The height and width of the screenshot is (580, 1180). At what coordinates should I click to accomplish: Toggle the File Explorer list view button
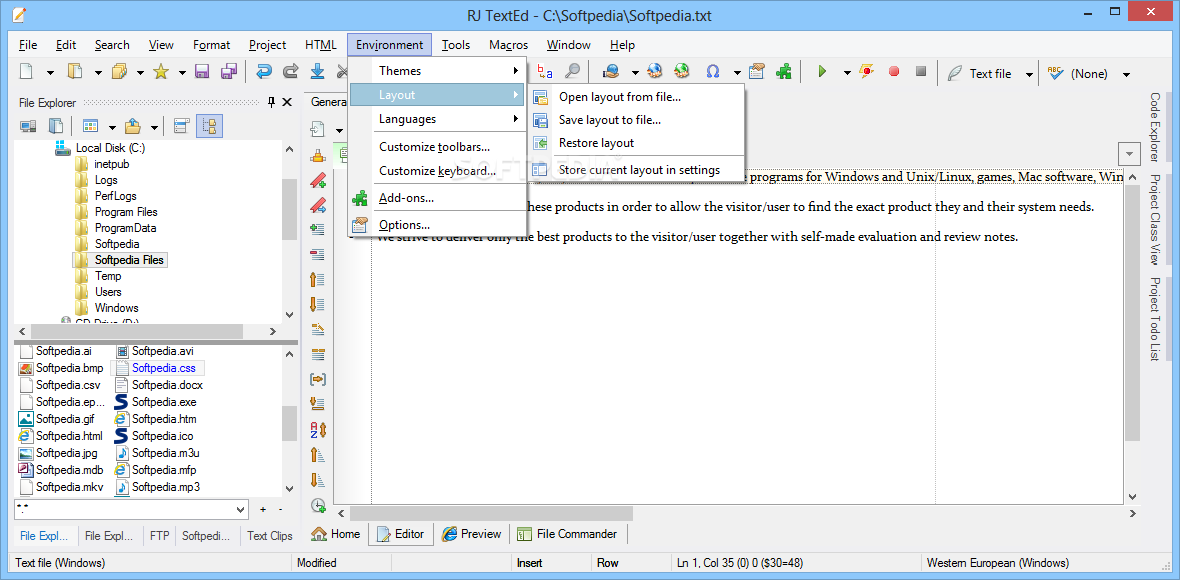point(181,126)
